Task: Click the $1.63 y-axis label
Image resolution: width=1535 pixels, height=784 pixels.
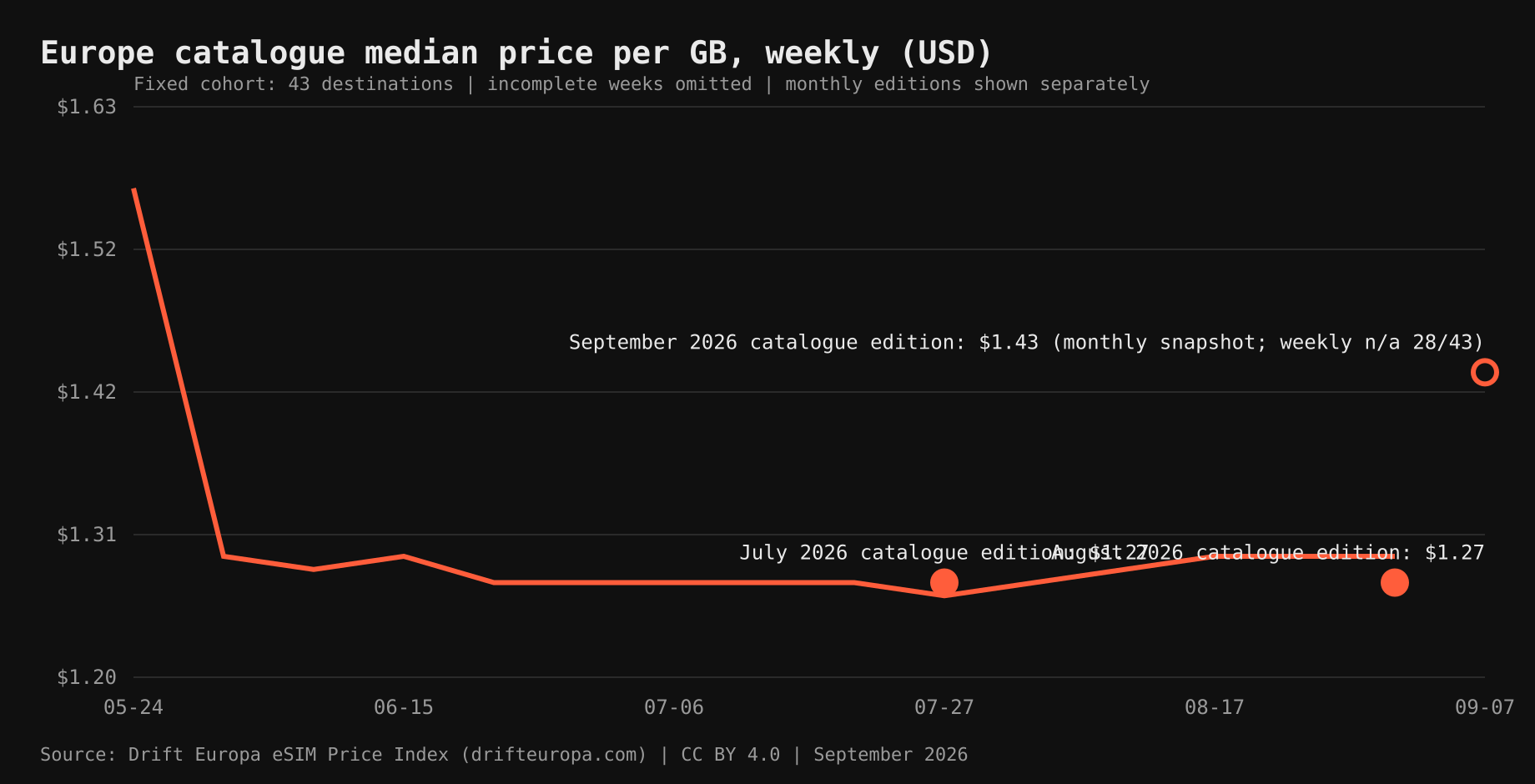Action: (87, 107)
